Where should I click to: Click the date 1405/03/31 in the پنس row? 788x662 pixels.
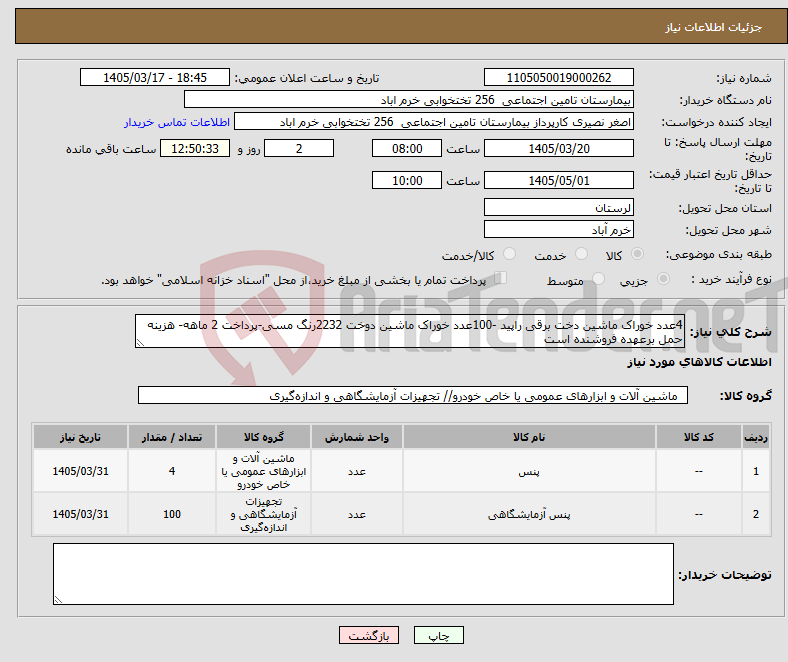click(80, 471)
